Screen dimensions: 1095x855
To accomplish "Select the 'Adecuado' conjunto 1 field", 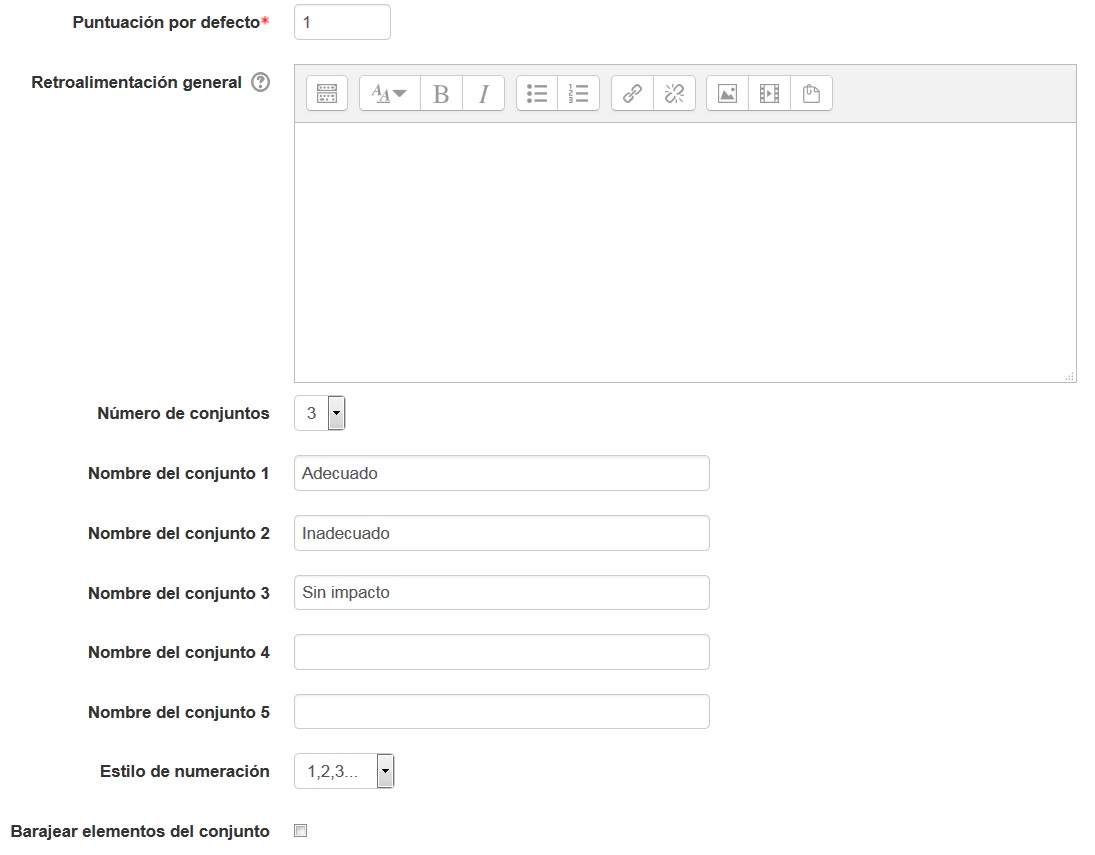I will coord(501,473).
